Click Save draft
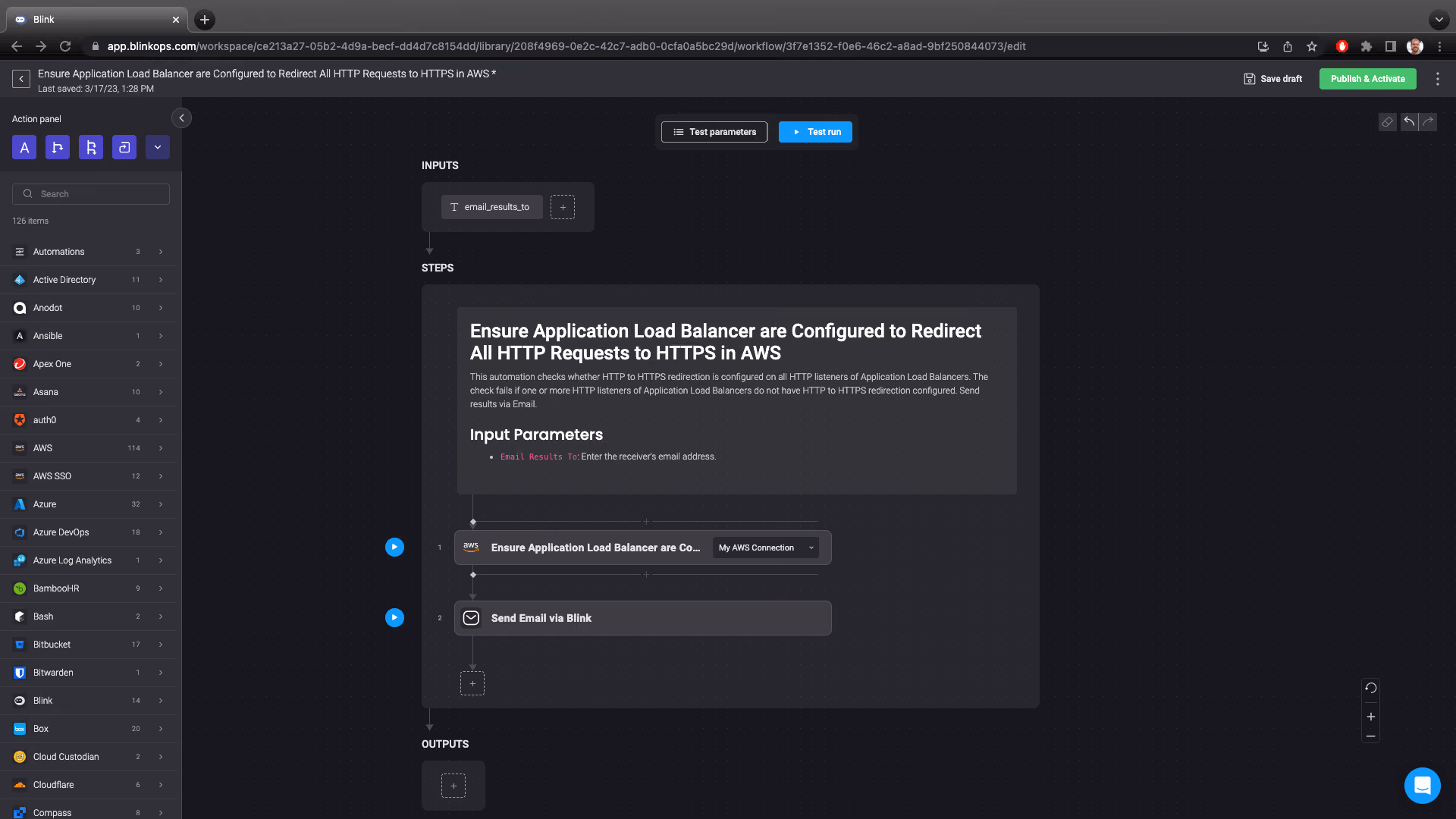 pyautogui.click(x=1273, y=79)
